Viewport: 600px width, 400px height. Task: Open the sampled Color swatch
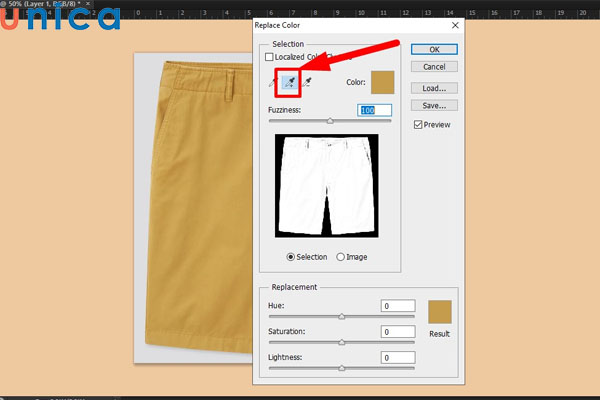coord(383,83)
